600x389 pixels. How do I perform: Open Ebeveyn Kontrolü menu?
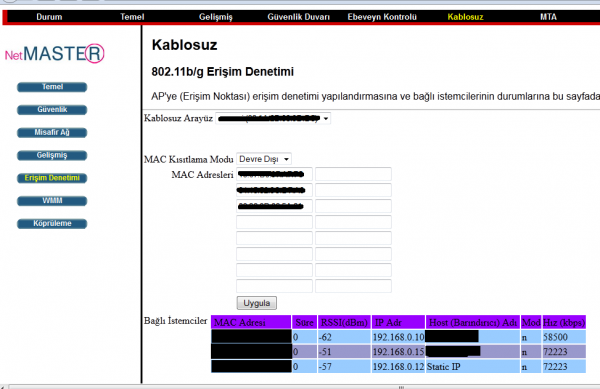[x=382, y=17]
